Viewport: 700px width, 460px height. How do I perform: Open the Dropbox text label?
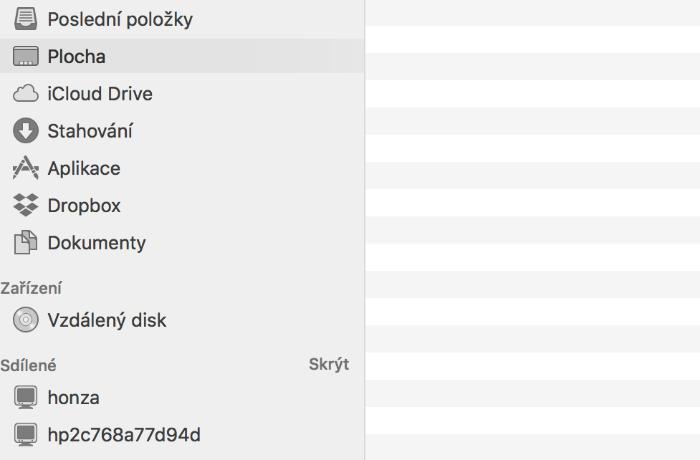84,205
